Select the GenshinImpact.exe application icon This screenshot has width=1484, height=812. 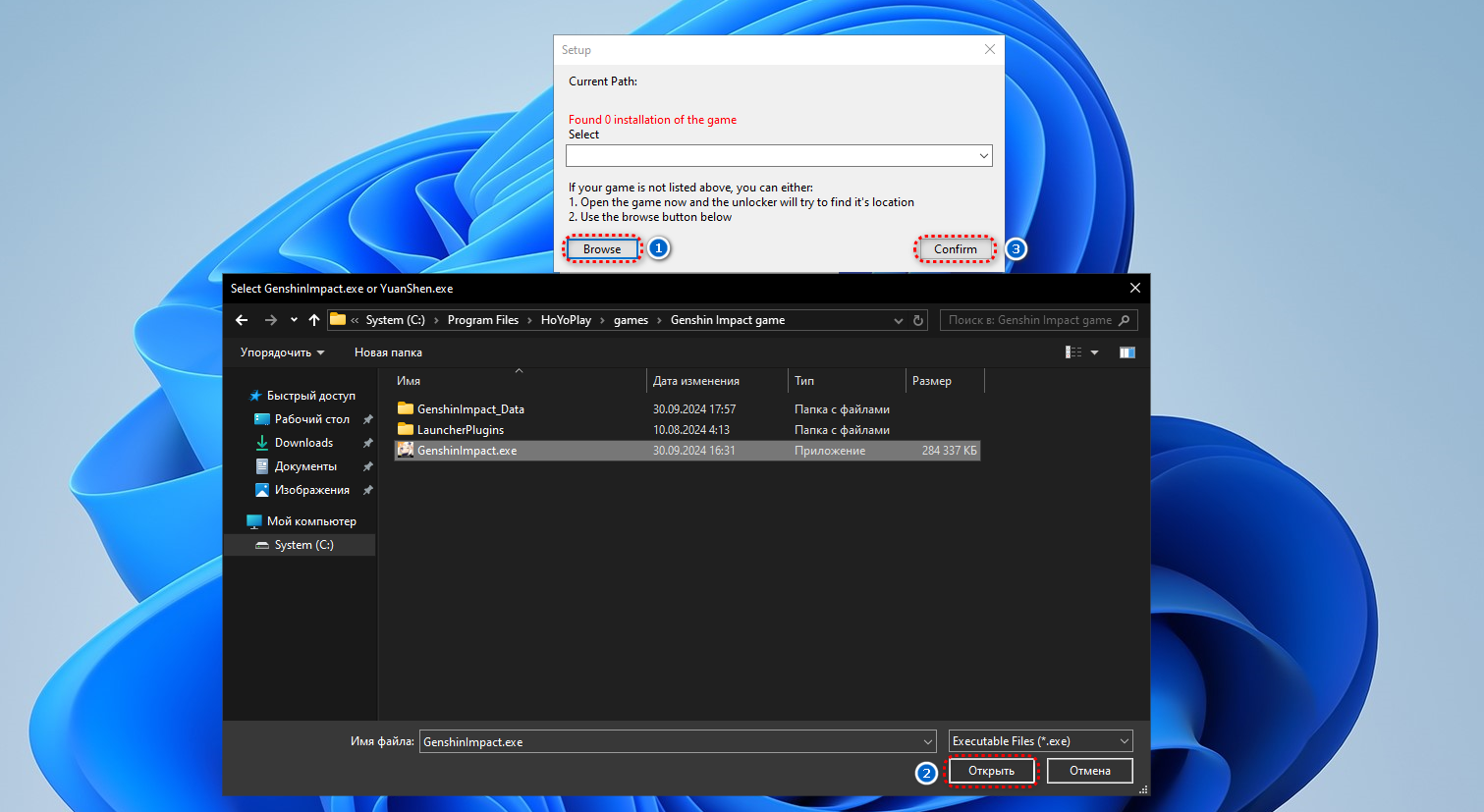pyautogui.click(x=405, y=450)
